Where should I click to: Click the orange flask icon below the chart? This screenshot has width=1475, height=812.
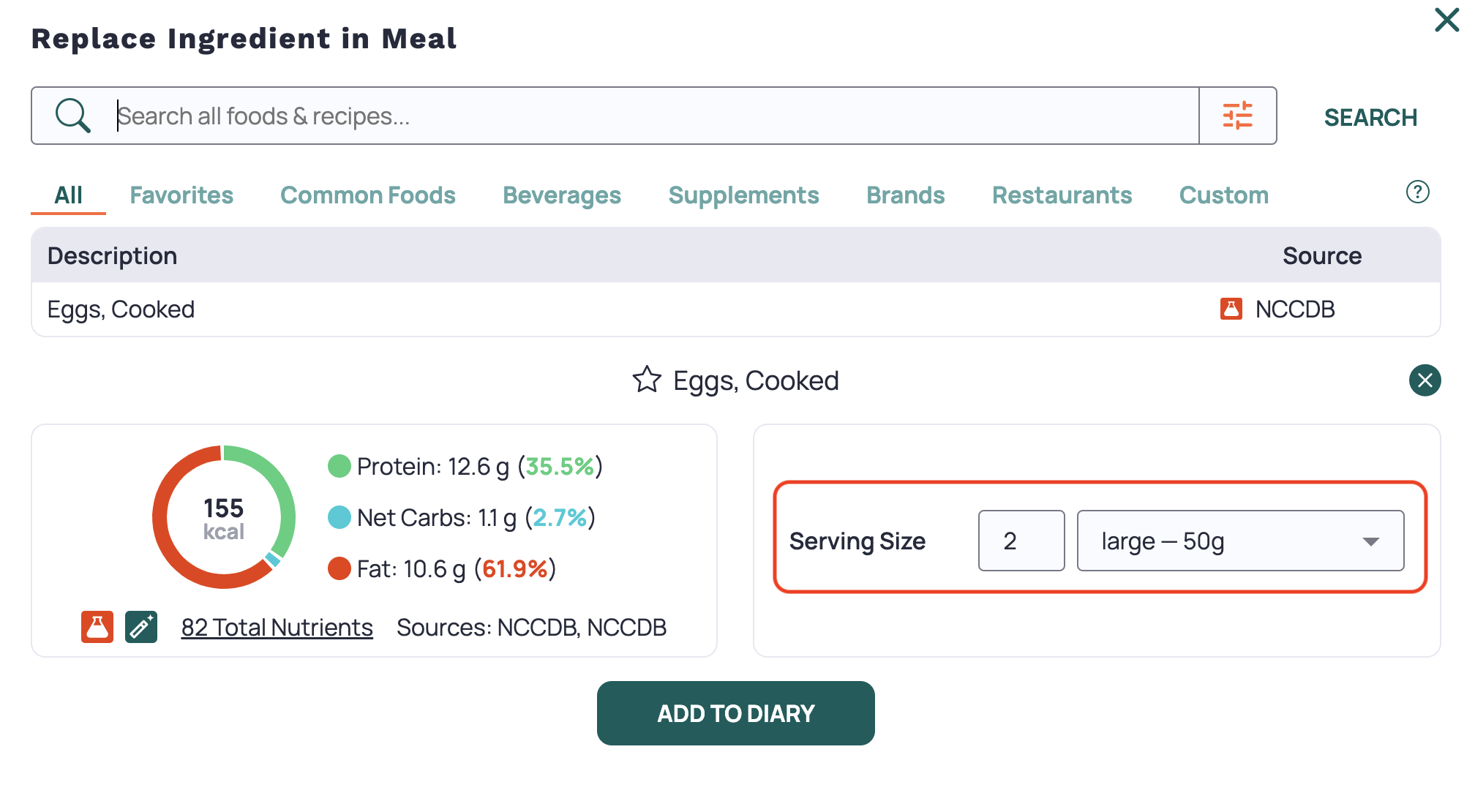tap(97, 627)
